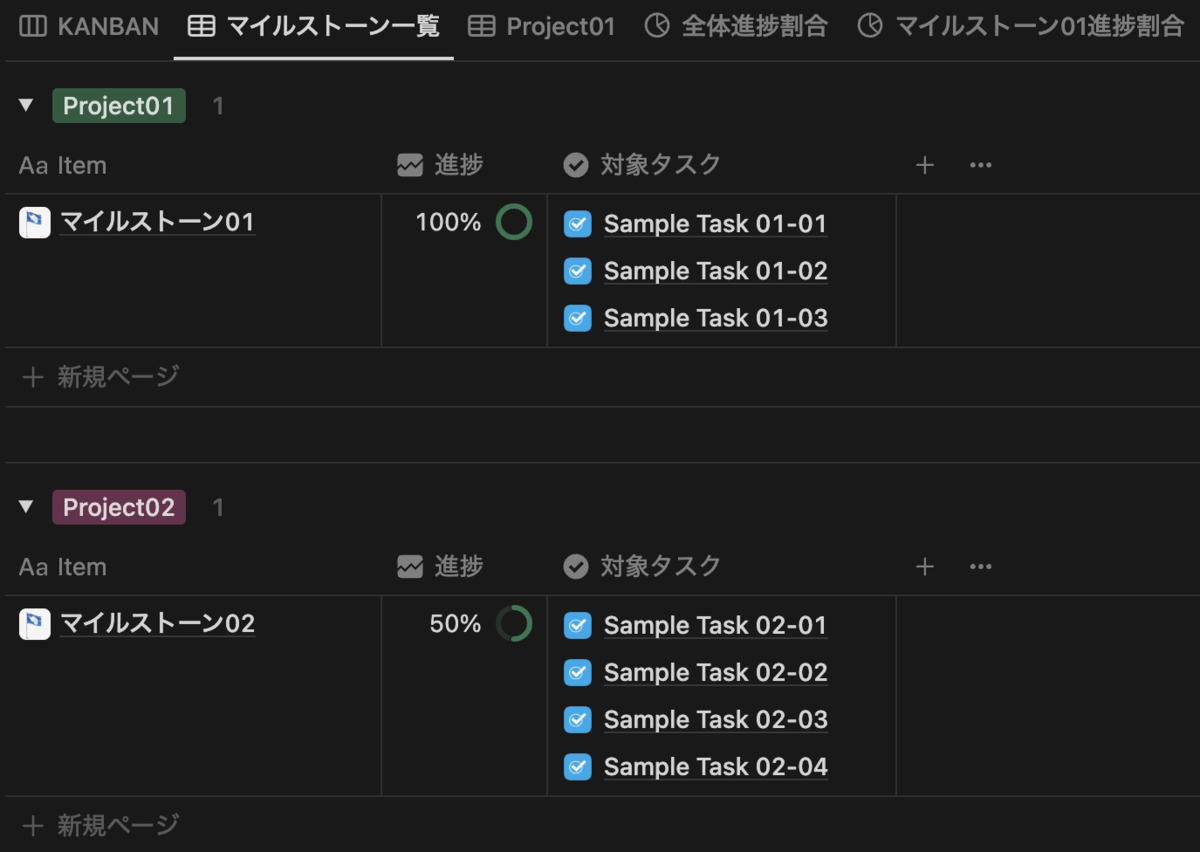Toggle the Sample Task 01-03 checkbox
This screenshot has height=852, width=1200.
578,318
